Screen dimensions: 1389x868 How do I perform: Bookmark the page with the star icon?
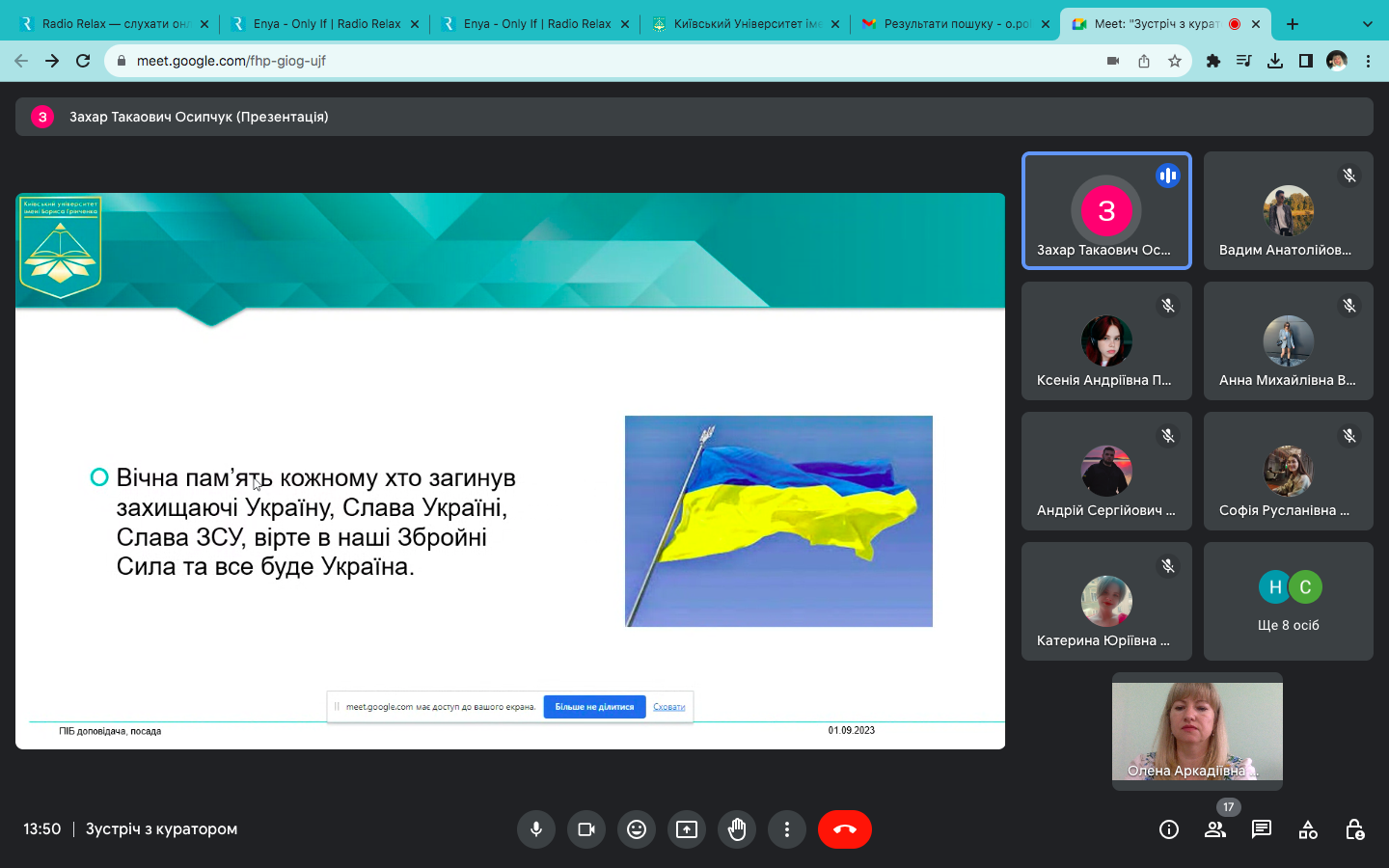1175,61
